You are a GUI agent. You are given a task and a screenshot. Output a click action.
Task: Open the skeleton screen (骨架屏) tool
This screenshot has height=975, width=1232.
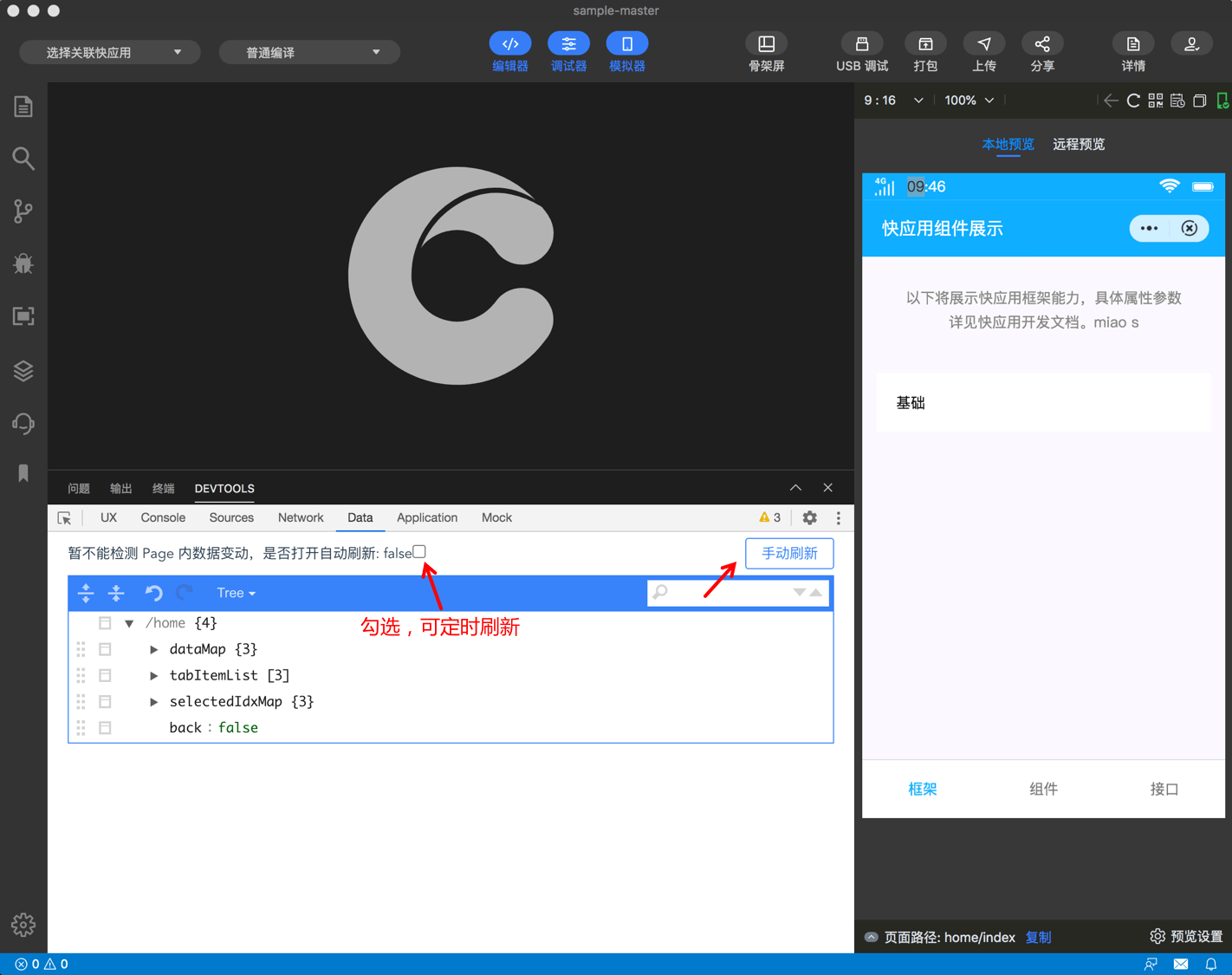(766, 44)
